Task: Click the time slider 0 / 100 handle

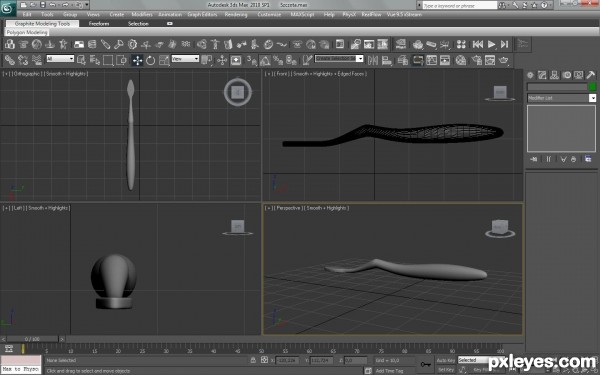Action: click(33, 339)
